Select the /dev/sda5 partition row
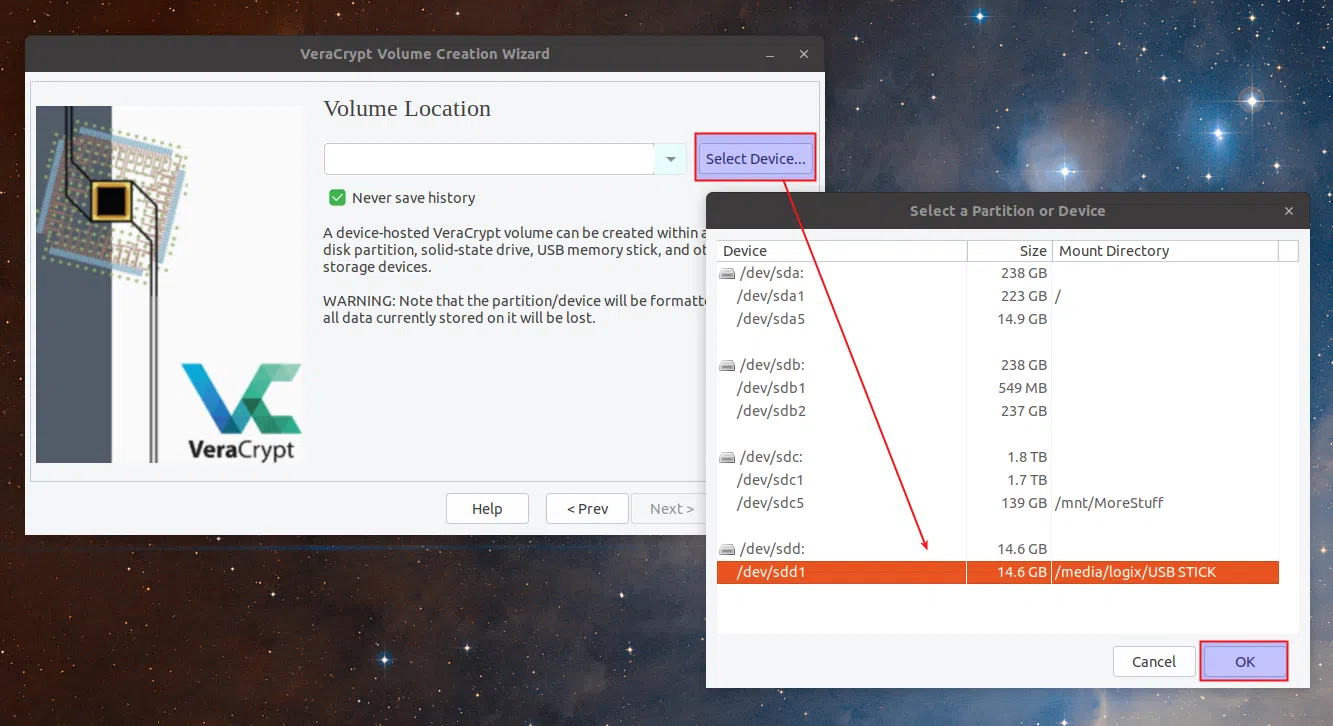Image resolution: width=1333 pixels, height=726 pixels. [998, 319]
